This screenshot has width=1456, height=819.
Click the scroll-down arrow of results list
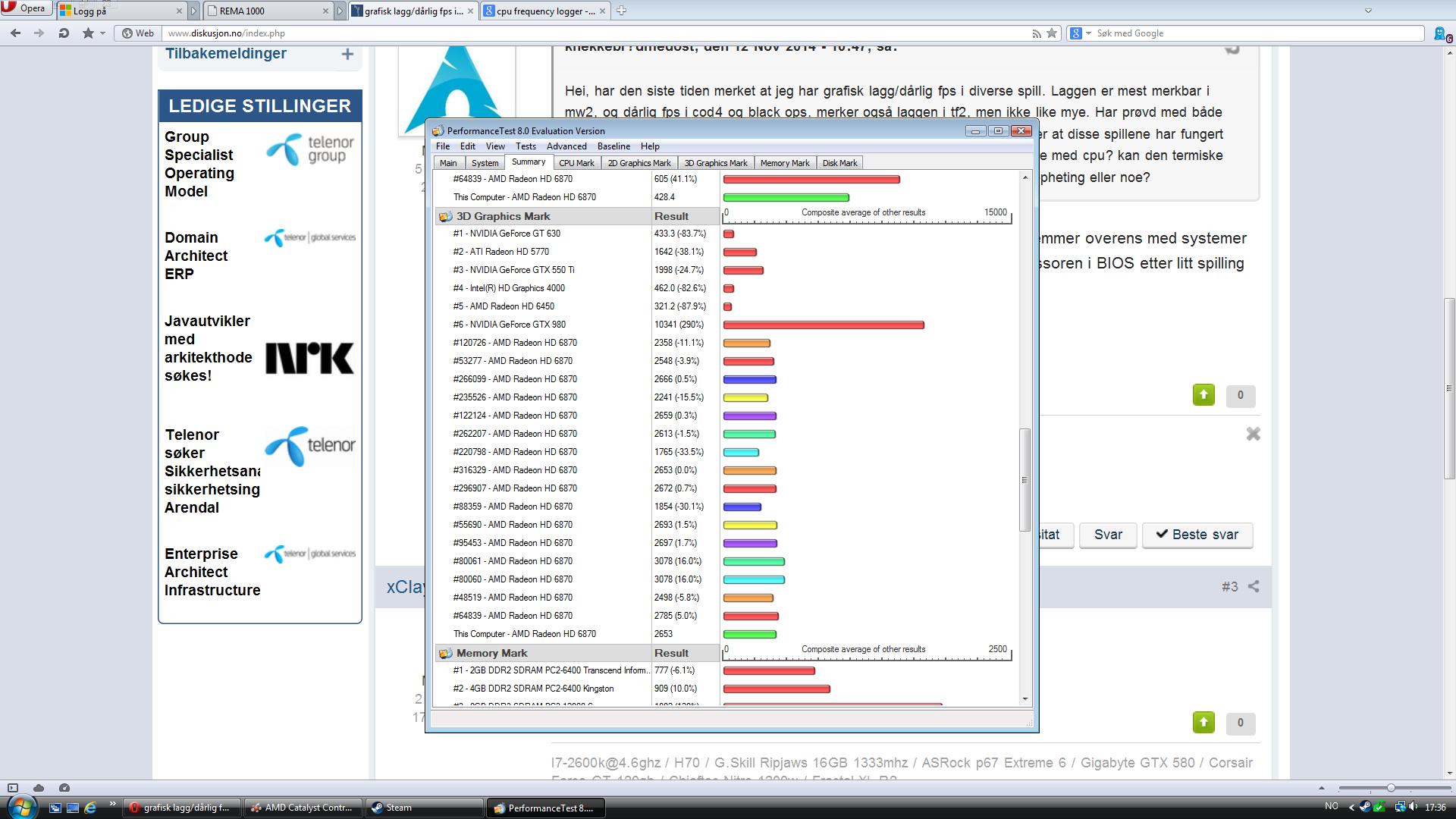point(1025,698)
